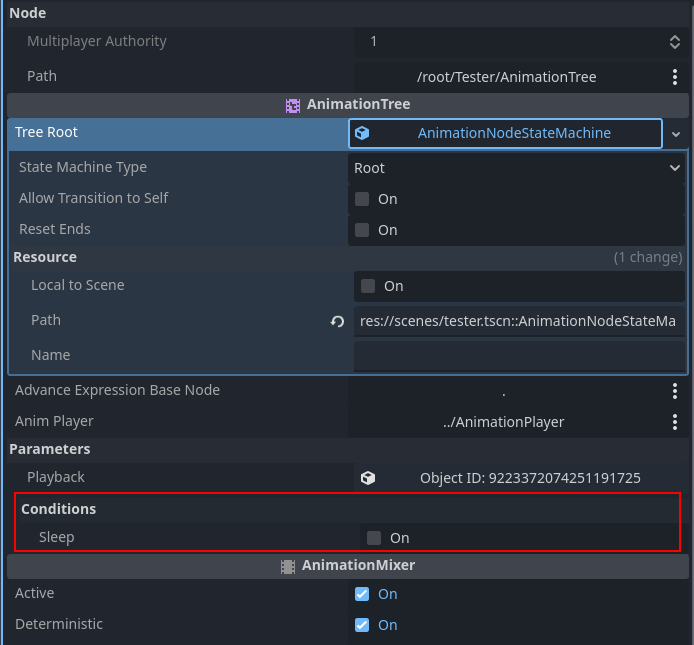Open three-dot menu for Anim Player
The image size is (694, 645).
pos(675,422)
